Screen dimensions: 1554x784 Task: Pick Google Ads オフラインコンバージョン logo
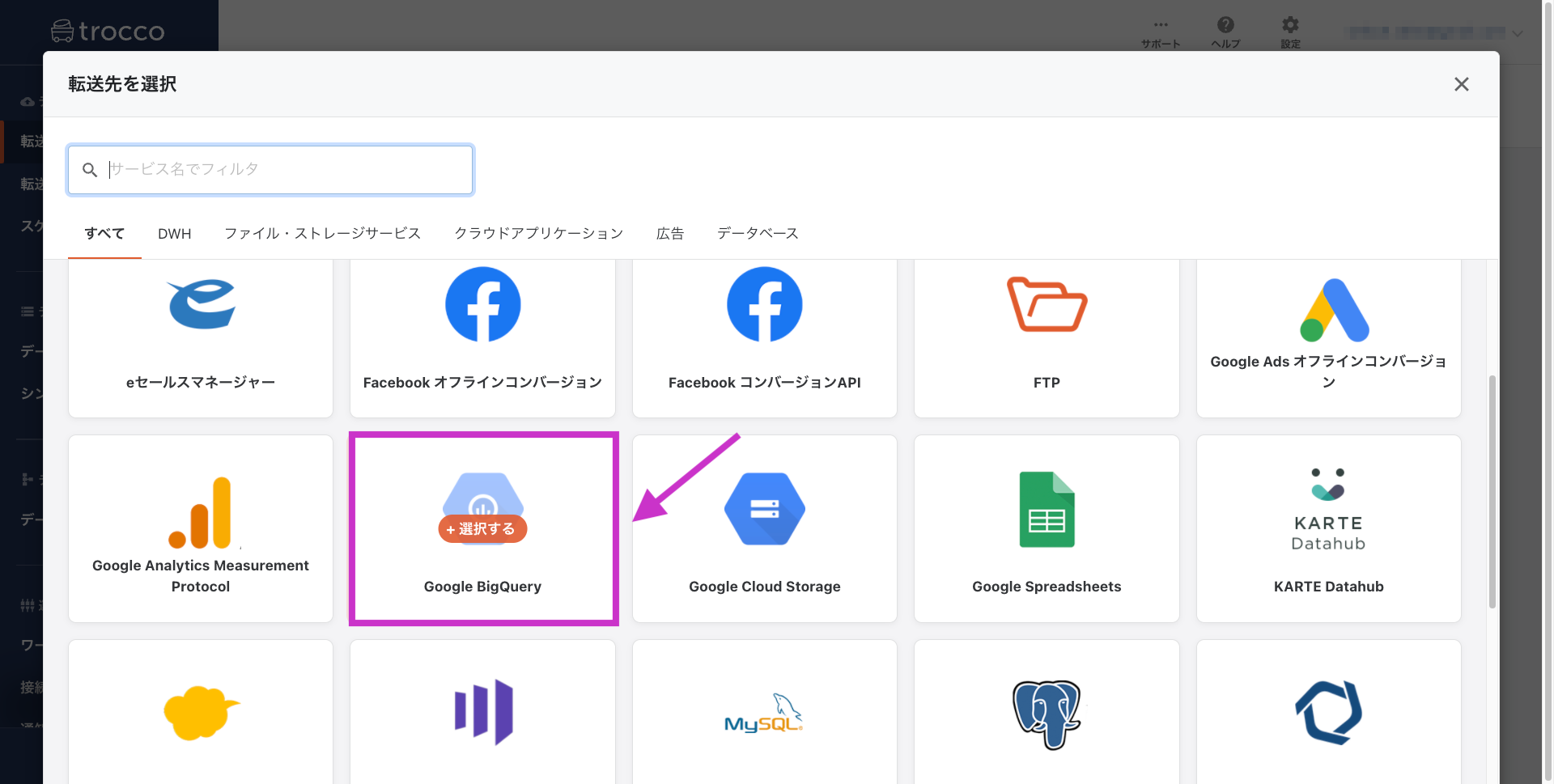point(1335,310)
